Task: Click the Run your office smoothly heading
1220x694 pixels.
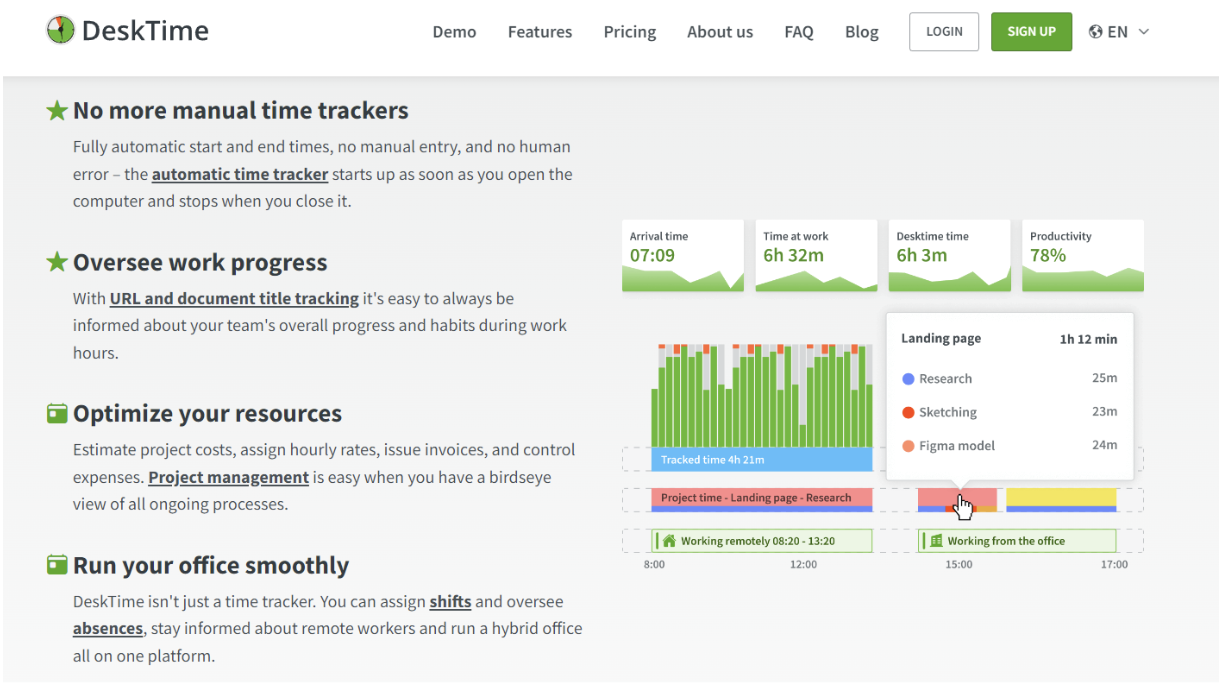Action: 211,565
